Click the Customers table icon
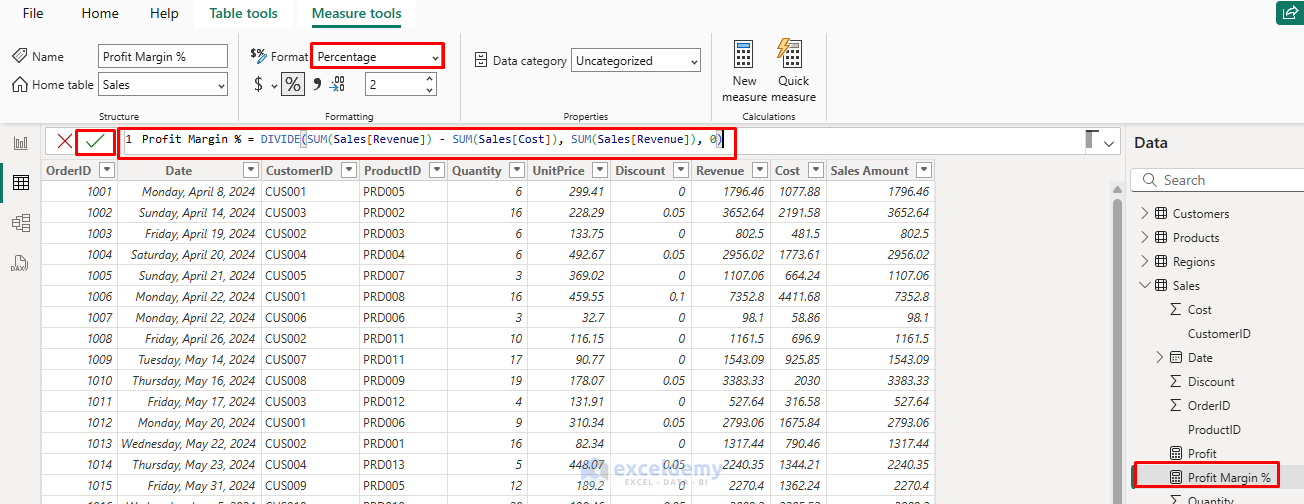This screenshot has width=1304, height=504. pos(1161,213)
